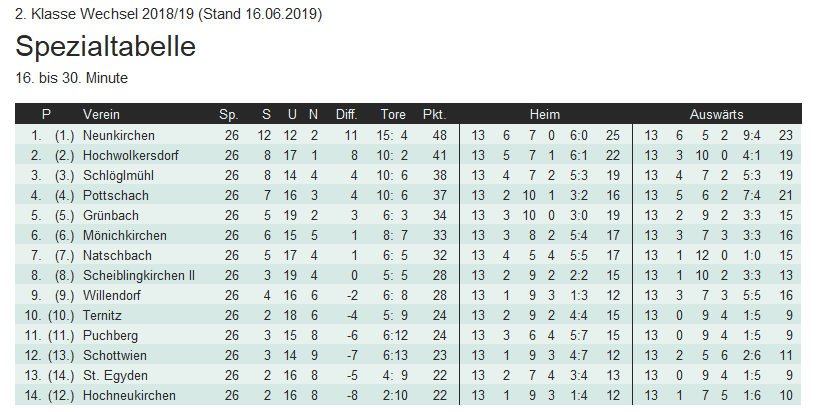Select the Schlöglmühl club row
The height and width of the screenshot is (412, 816).
tap(119, 175)
